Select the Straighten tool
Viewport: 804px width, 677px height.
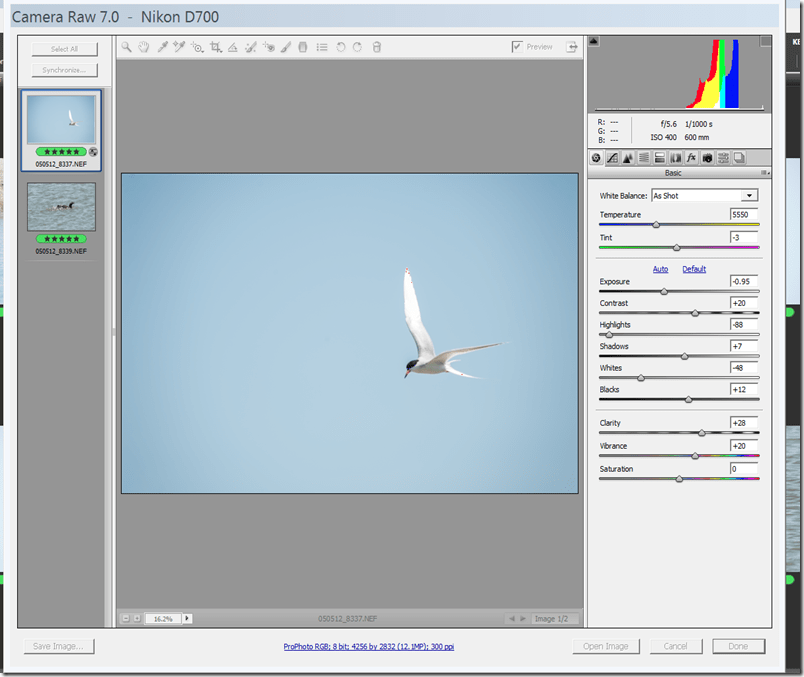[232, 47]
